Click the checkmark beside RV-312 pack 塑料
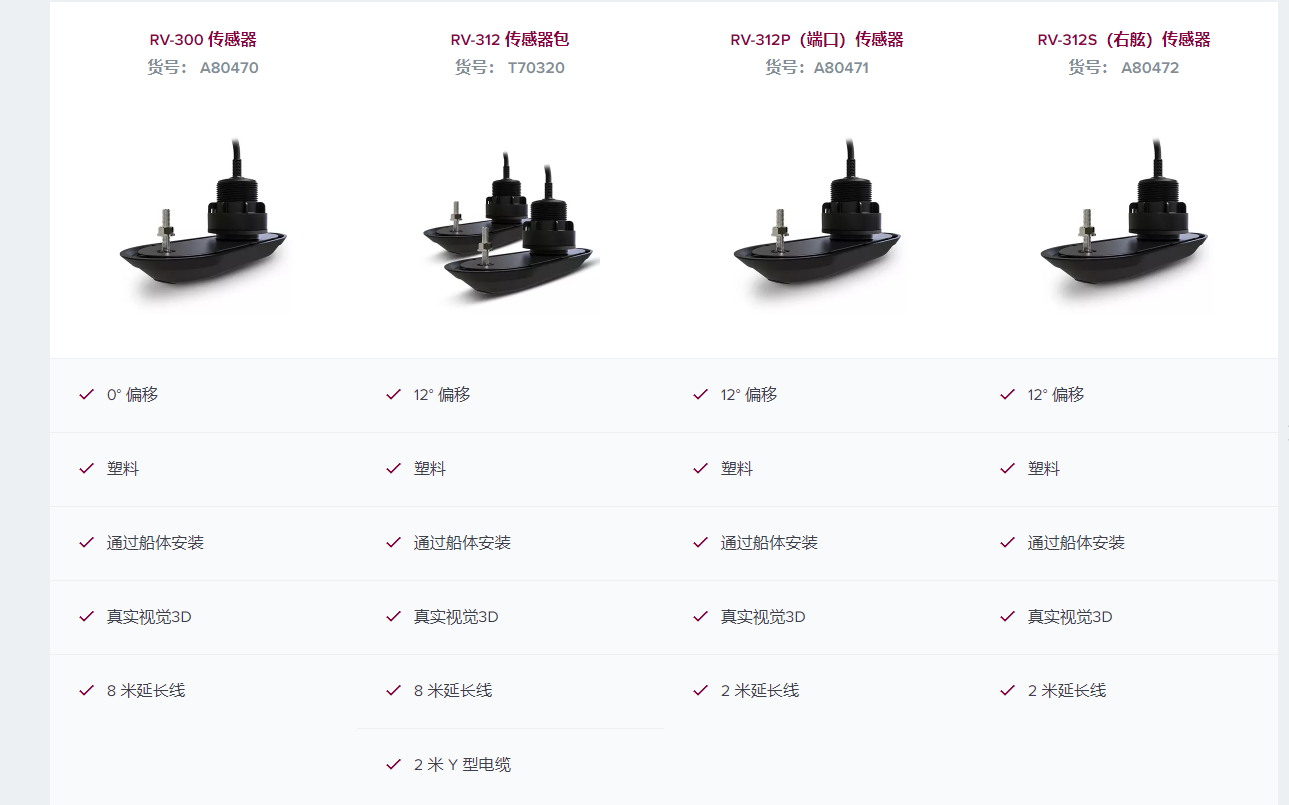 click(x=393, y=469)
